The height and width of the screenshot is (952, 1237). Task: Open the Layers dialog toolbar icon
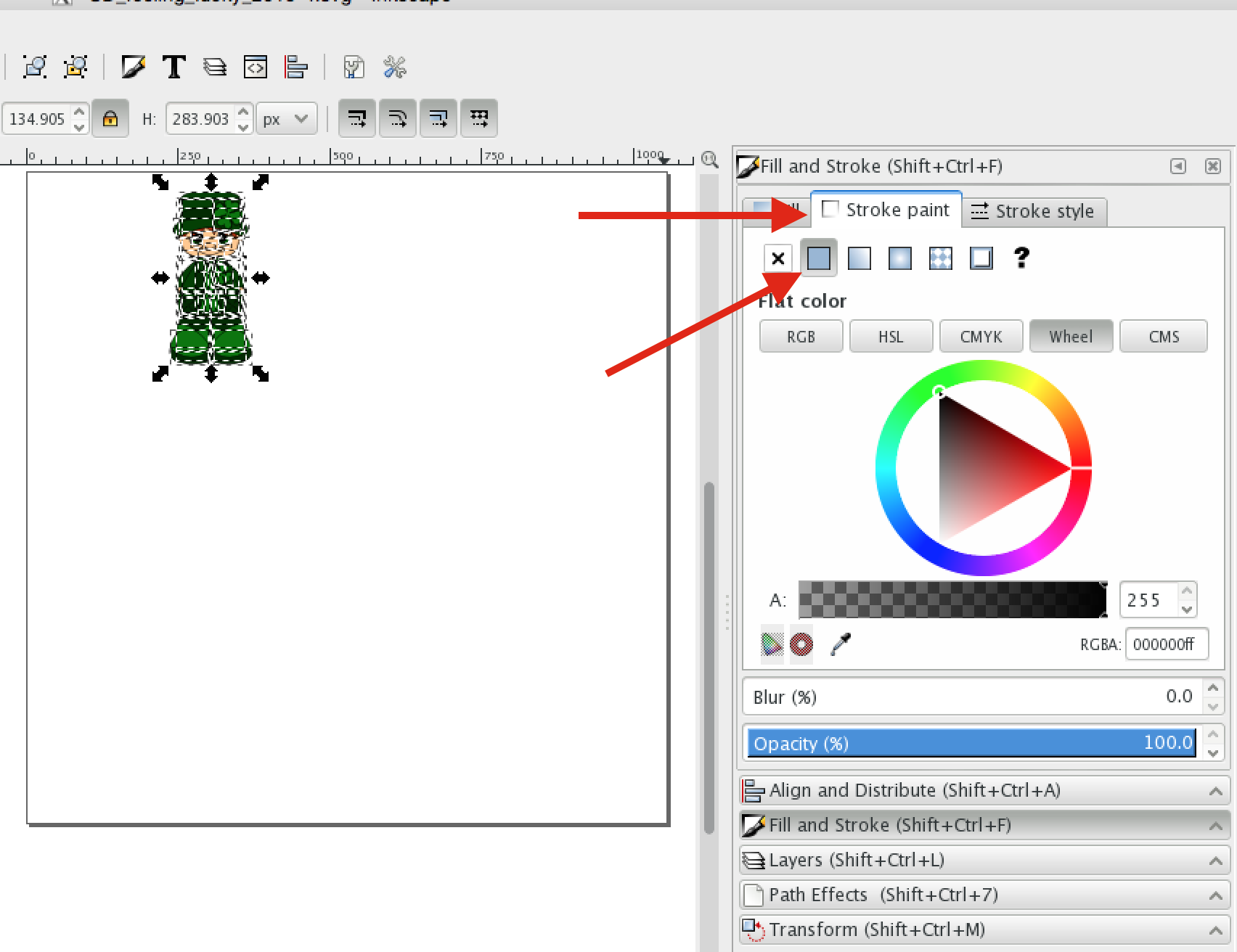coord(214,67)
